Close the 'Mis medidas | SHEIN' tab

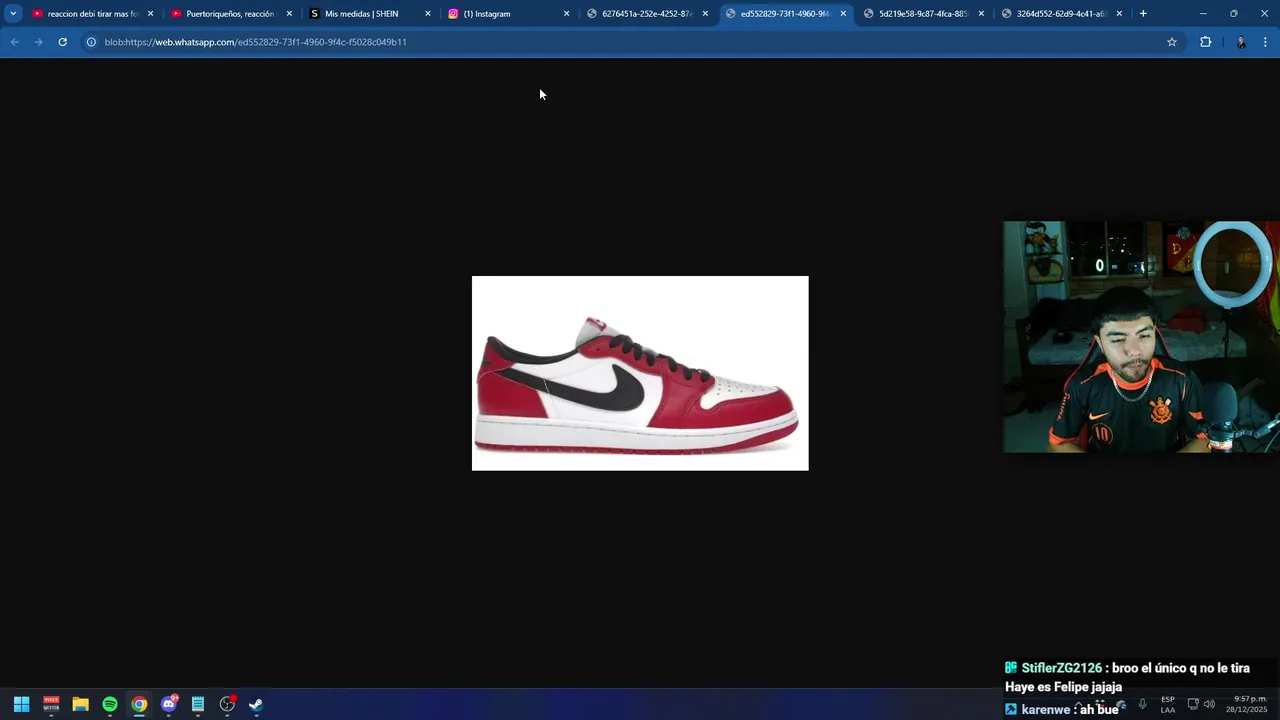428,14
